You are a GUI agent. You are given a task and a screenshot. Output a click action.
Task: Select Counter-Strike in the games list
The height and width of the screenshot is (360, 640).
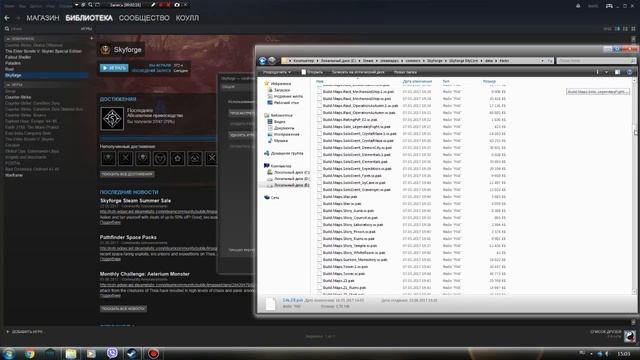(18, 97)
